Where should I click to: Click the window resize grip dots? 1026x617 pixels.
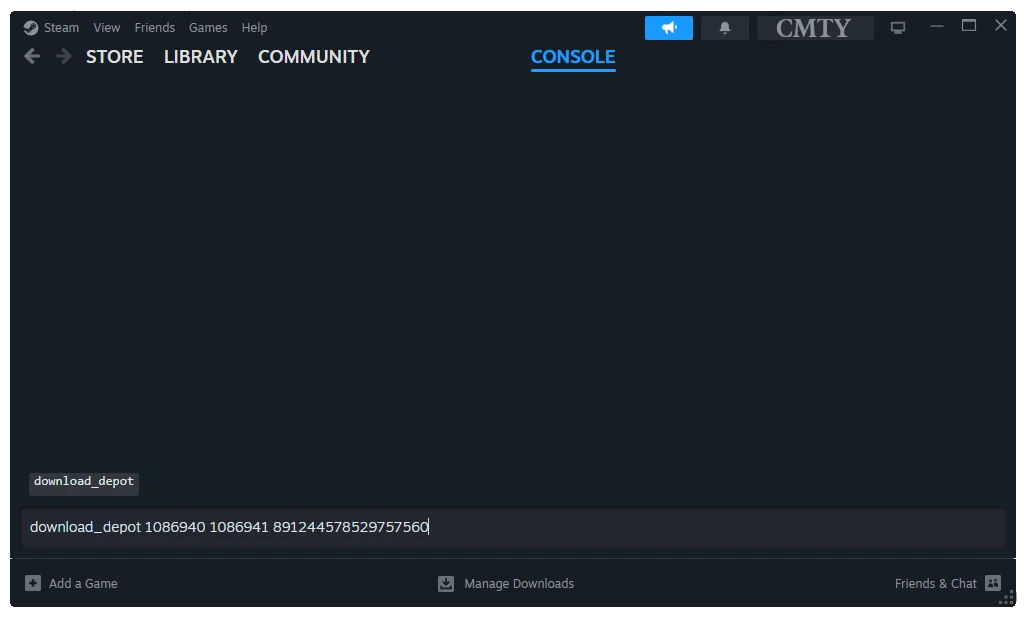click(1008, 598)
